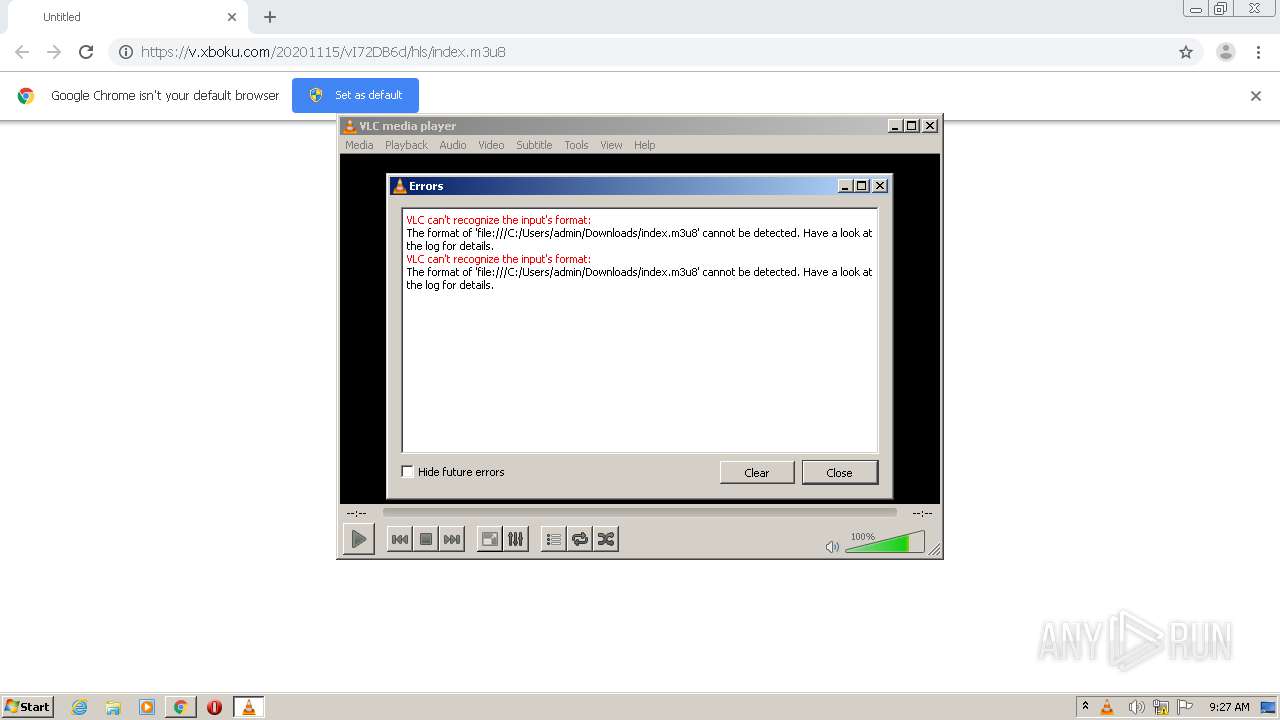This screenshot has height=720, width=1280.
Task: Skip to previous track in VLC
Action: click(399, 539)
